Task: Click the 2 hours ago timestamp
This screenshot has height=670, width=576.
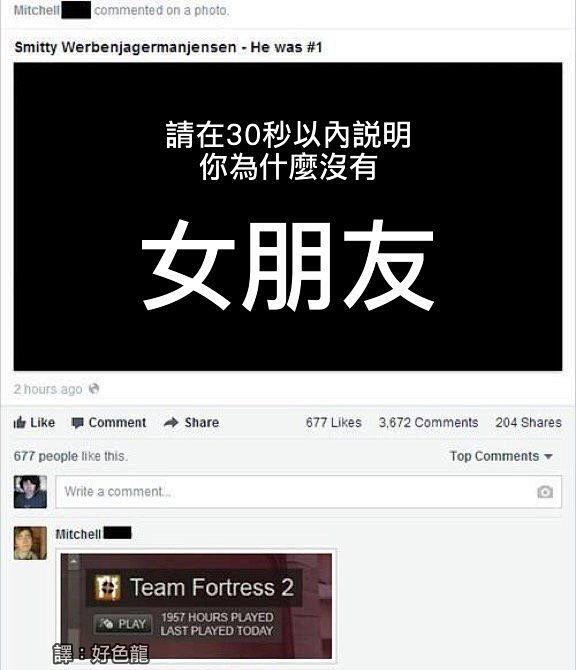Action: pyautogui.click(x=48, y=389)
